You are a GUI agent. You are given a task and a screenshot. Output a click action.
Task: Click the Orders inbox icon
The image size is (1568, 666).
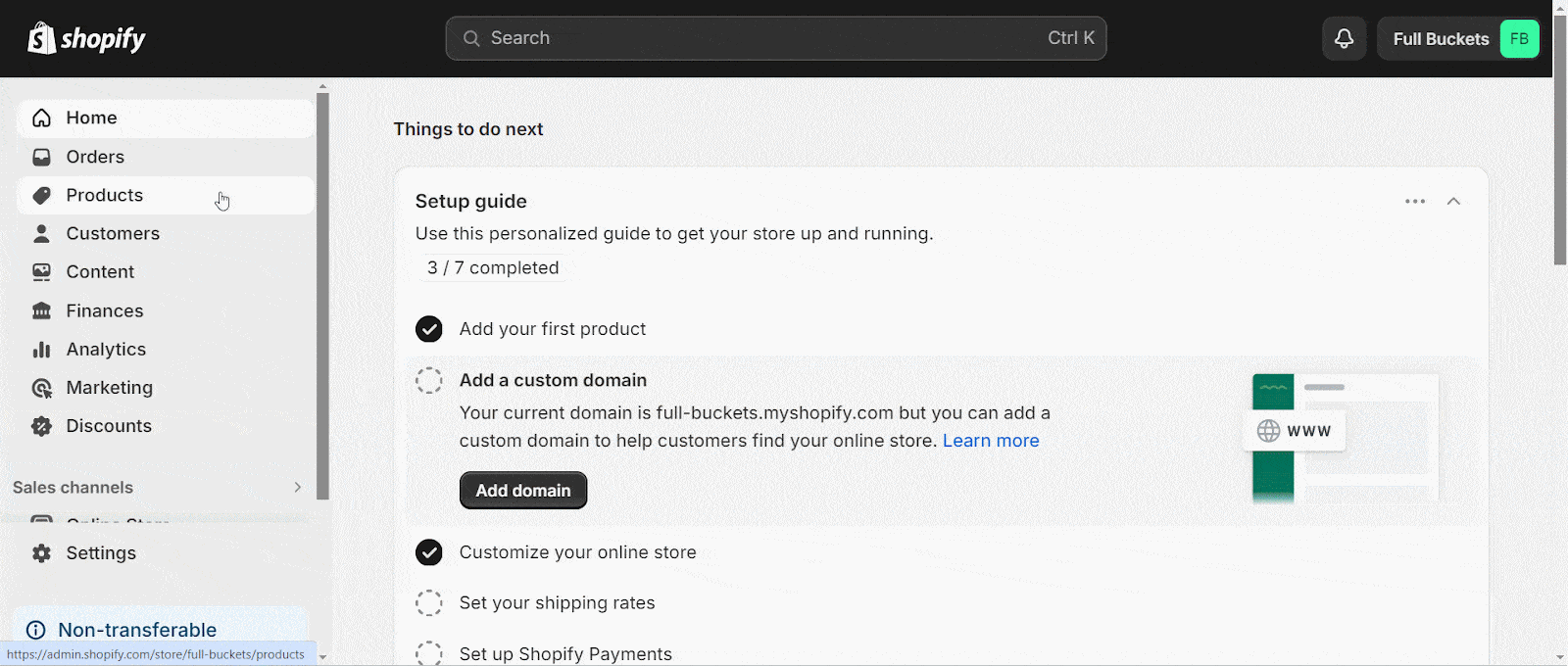(x=41, y=157)
